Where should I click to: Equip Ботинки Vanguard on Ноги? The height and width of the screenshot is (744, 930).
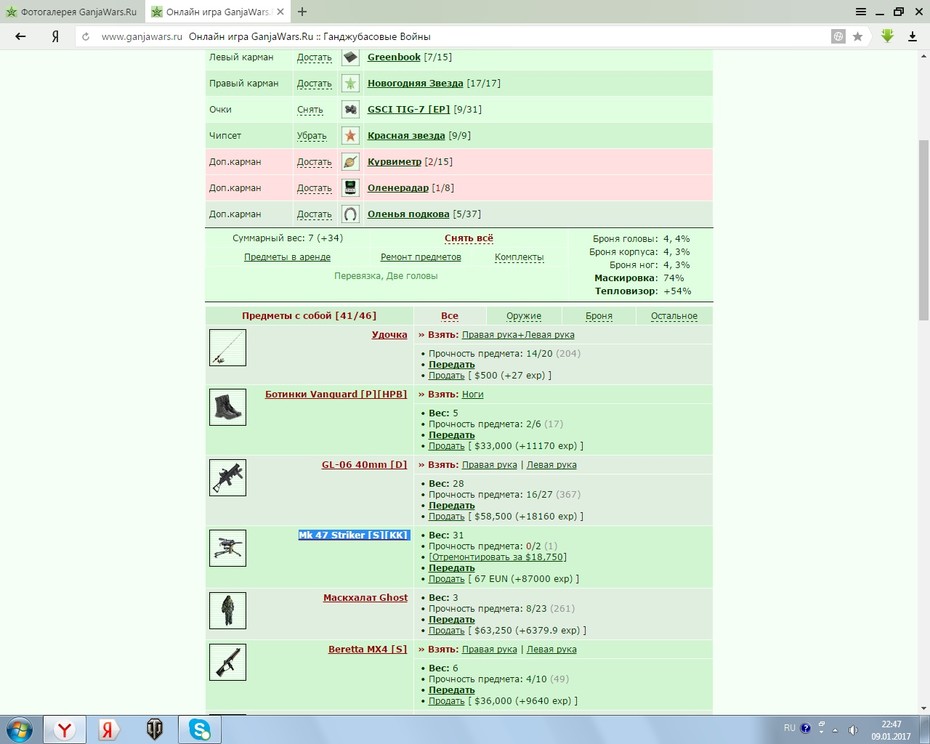click(472, 394)
